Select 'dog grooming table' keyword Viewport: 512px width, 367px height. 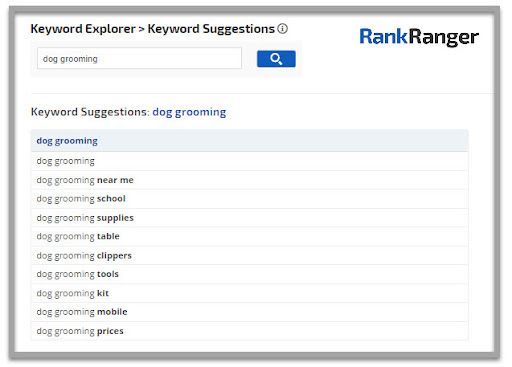[x=250, y=237]
